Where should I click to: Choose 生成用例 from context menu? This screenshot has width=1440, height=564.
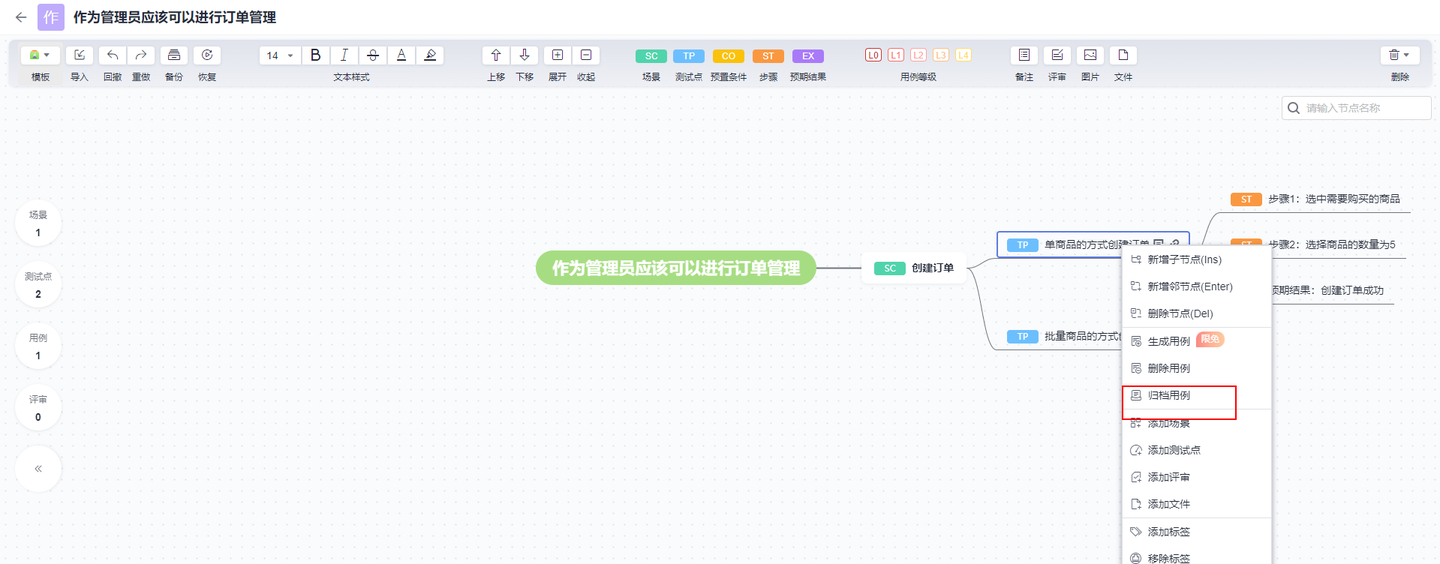[1197, 341]
